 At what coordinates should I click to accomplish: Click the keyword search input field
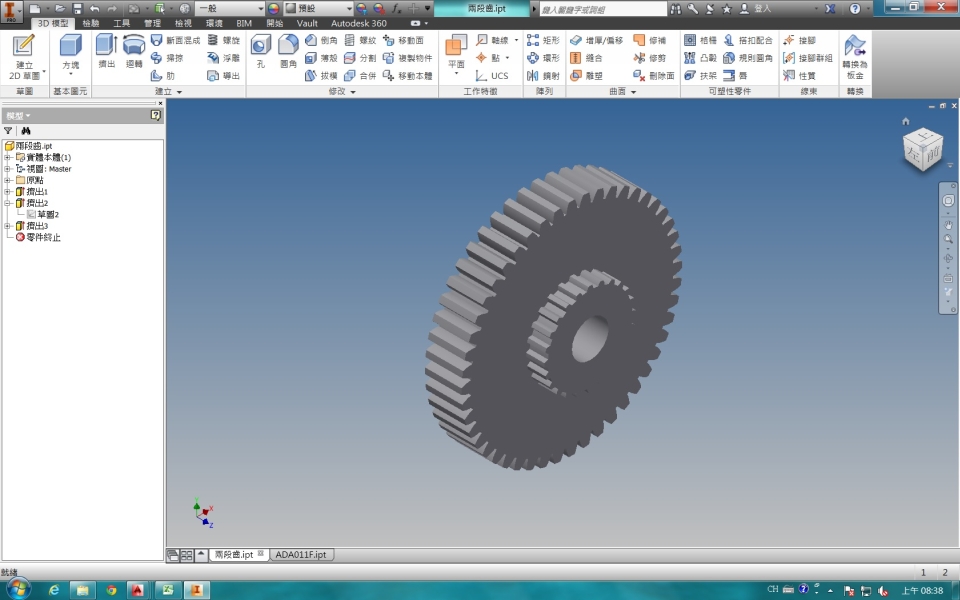click(602, 8)
